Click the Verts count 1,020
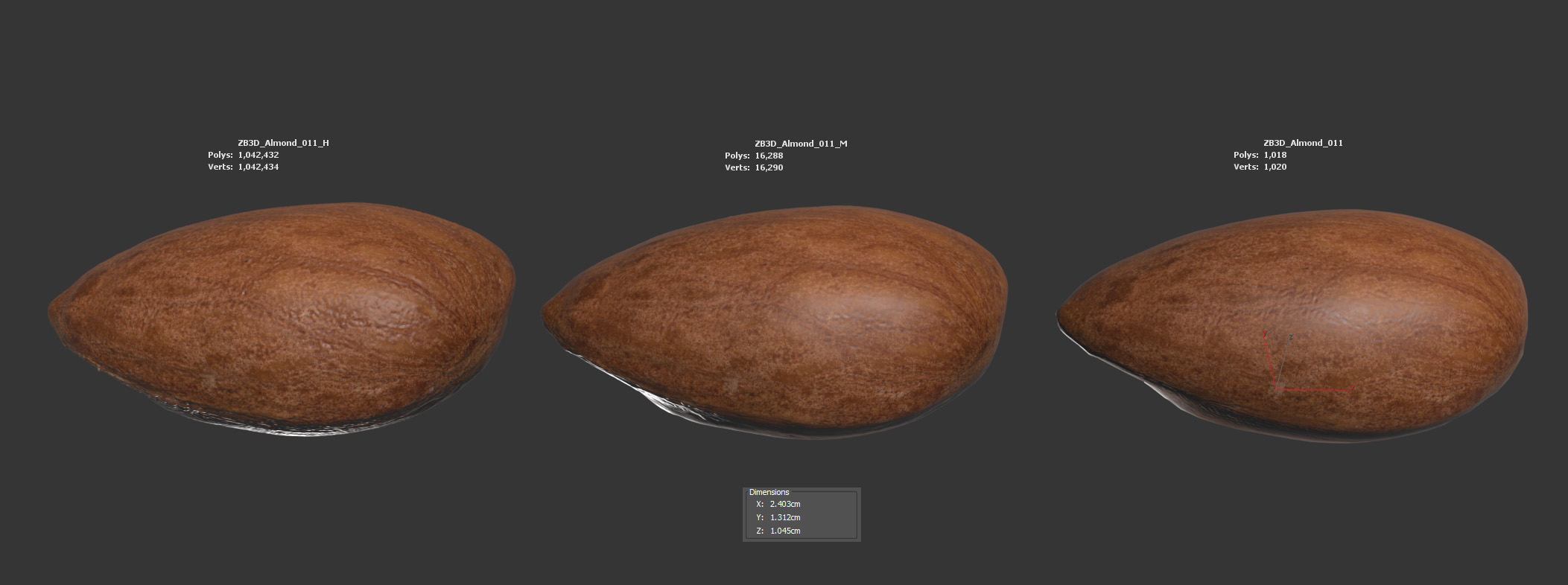Screen dimensions: 1568x585 (x=1275, y=167)
